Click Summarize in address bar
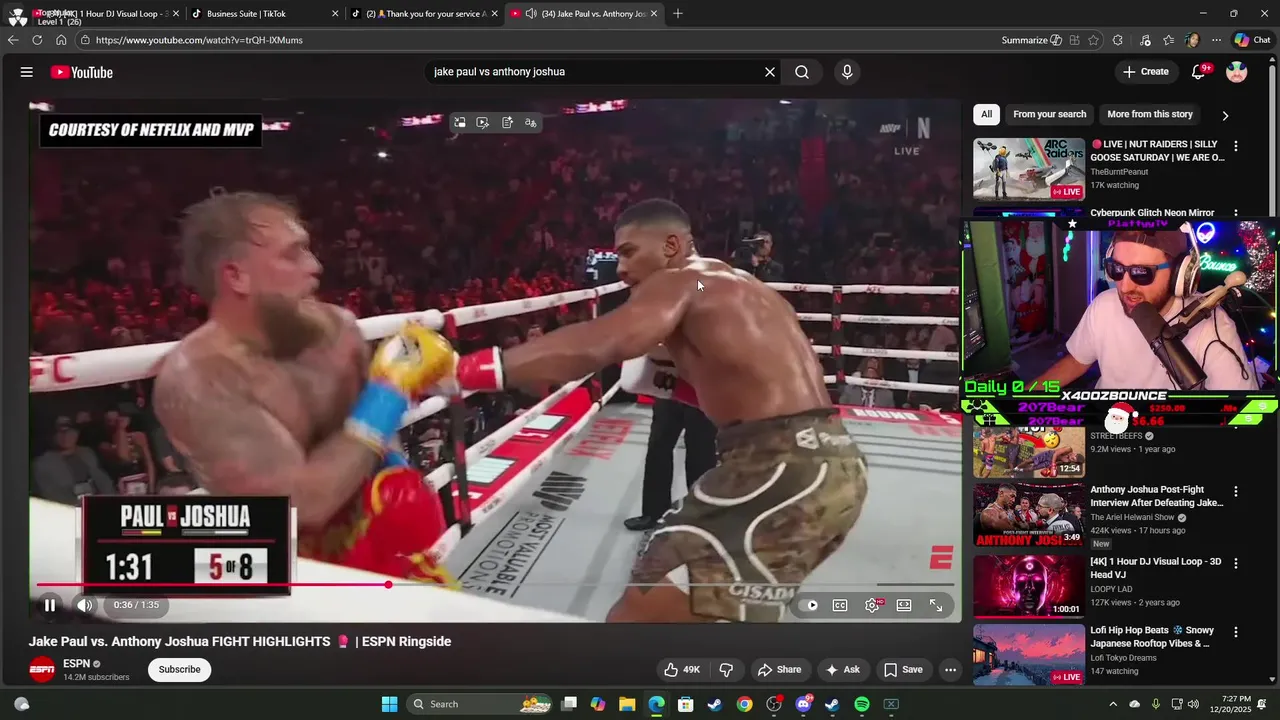 (1031, 40)
